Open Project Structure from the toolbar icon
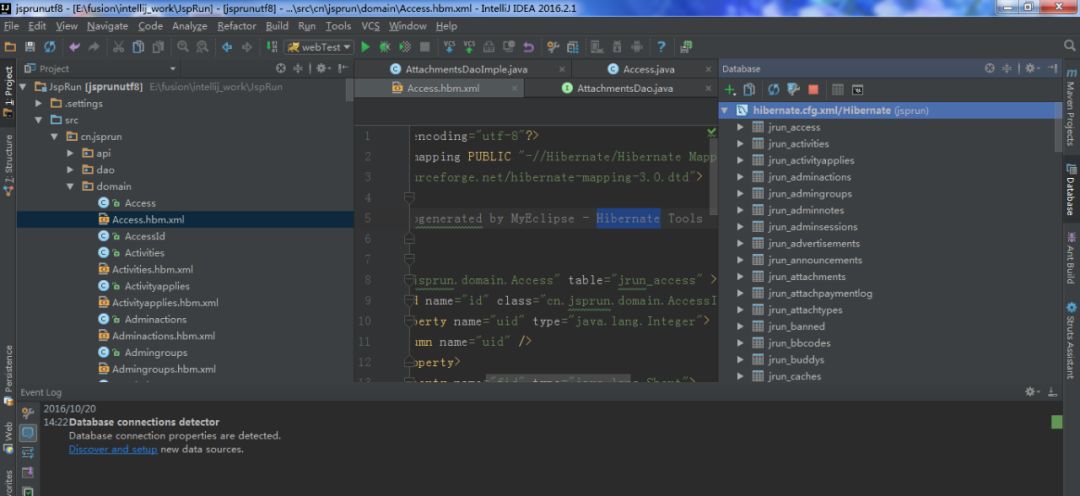Screen dimensions: 1080x496 click(x=572, y=47)
